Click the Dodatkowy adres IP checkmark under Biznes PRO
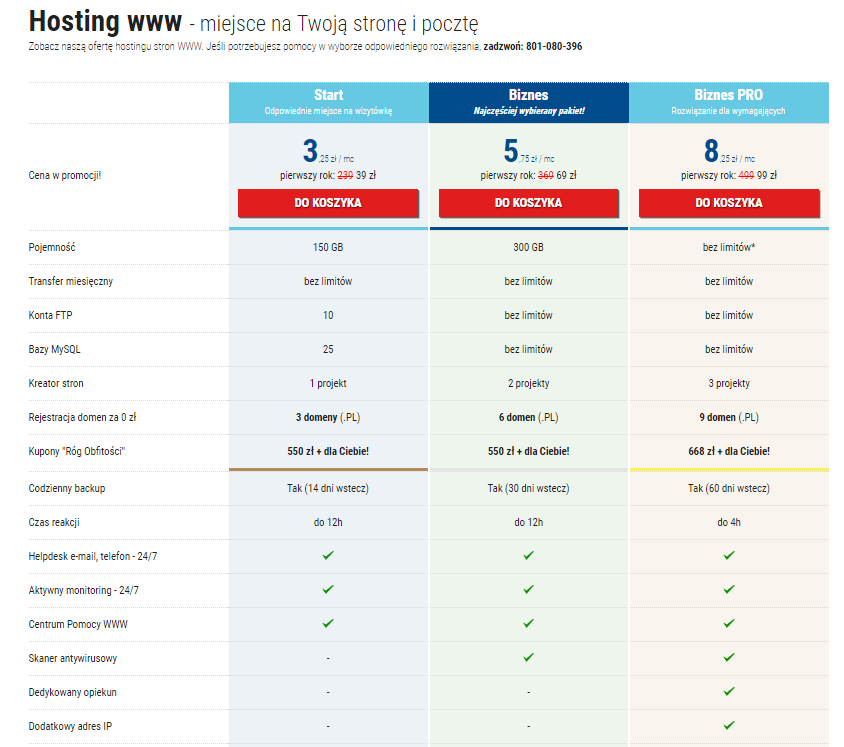 [729, 725]
